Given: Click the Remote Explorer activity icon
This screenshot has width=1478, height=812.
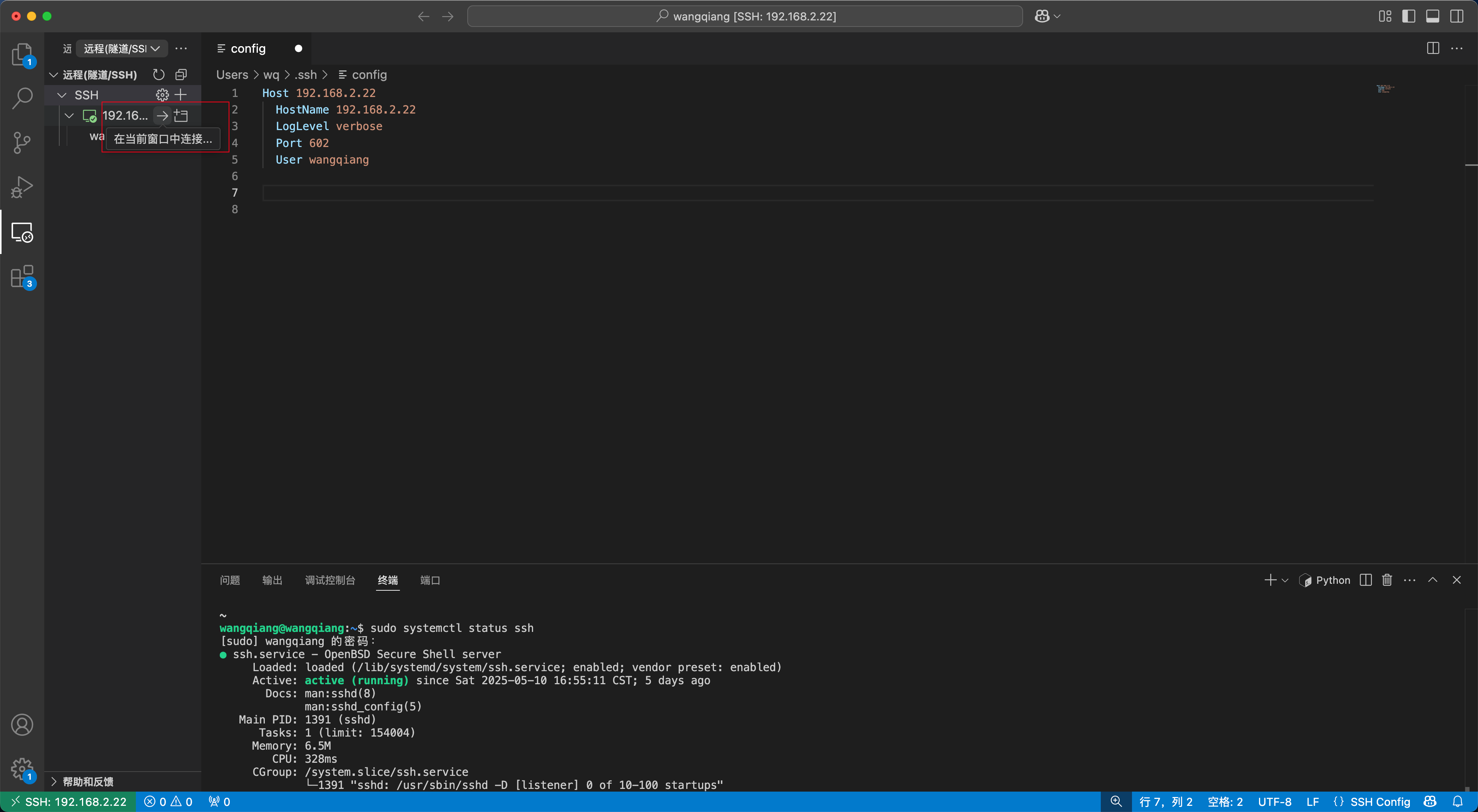Looking at the screenshot, I should pos(22,232).
